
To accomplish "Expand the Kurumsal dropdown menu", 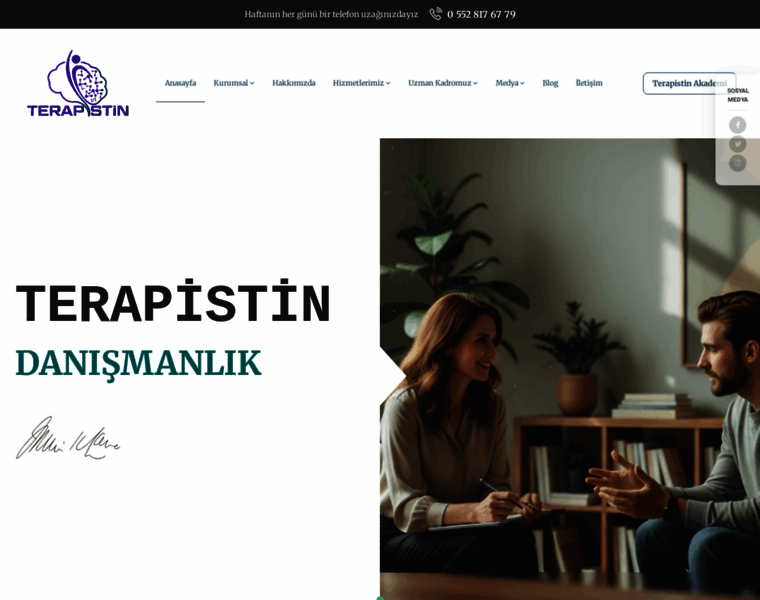I will [x=234, y=83].
